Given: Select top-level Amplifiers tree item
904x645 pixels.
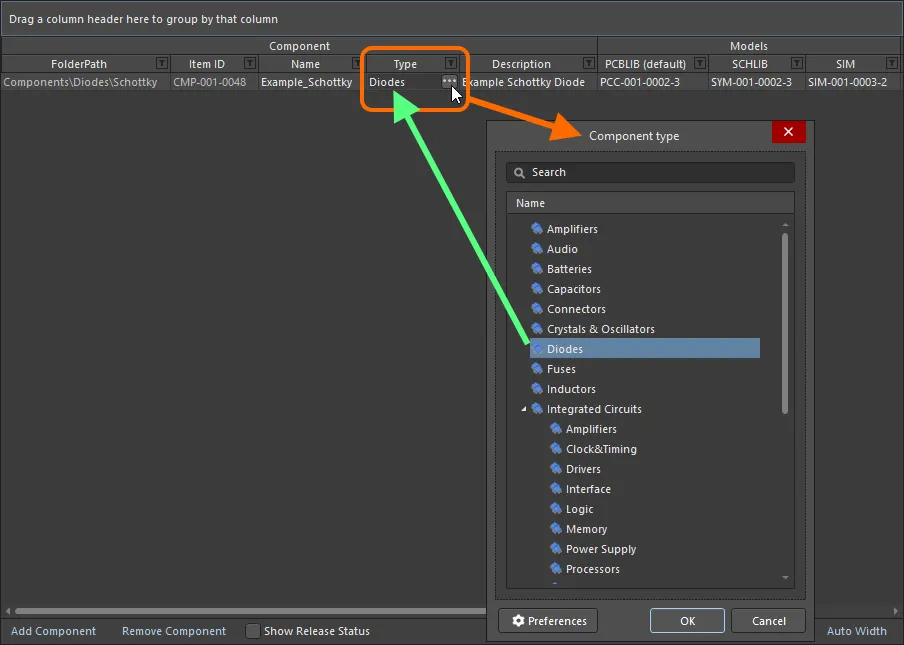Looking at the screenshot, I should pyautogui.click(x=572, y=229).
